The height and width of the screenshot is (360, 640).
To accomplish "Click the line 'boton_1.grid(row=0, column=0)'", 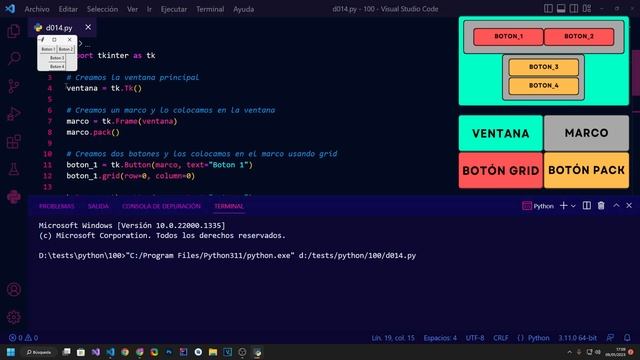I will coord(131,176).
